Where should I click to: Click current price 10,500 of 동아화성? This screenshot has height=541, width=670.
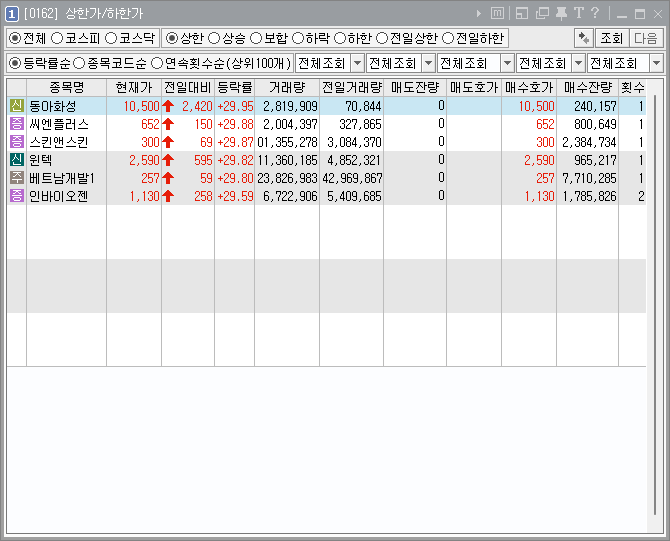point(141,106)
